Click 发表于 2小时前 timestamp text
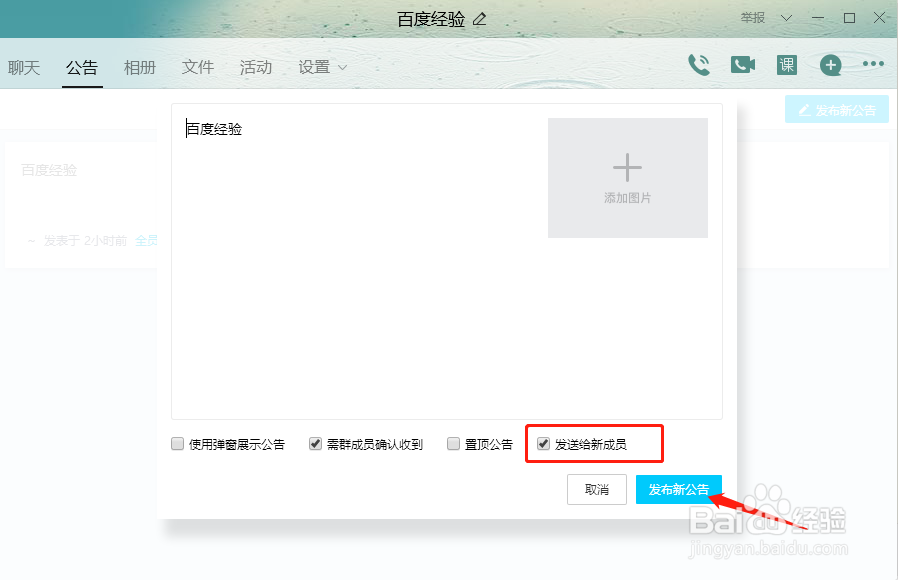Screen dimensions: 898x580 coord(85,240)
